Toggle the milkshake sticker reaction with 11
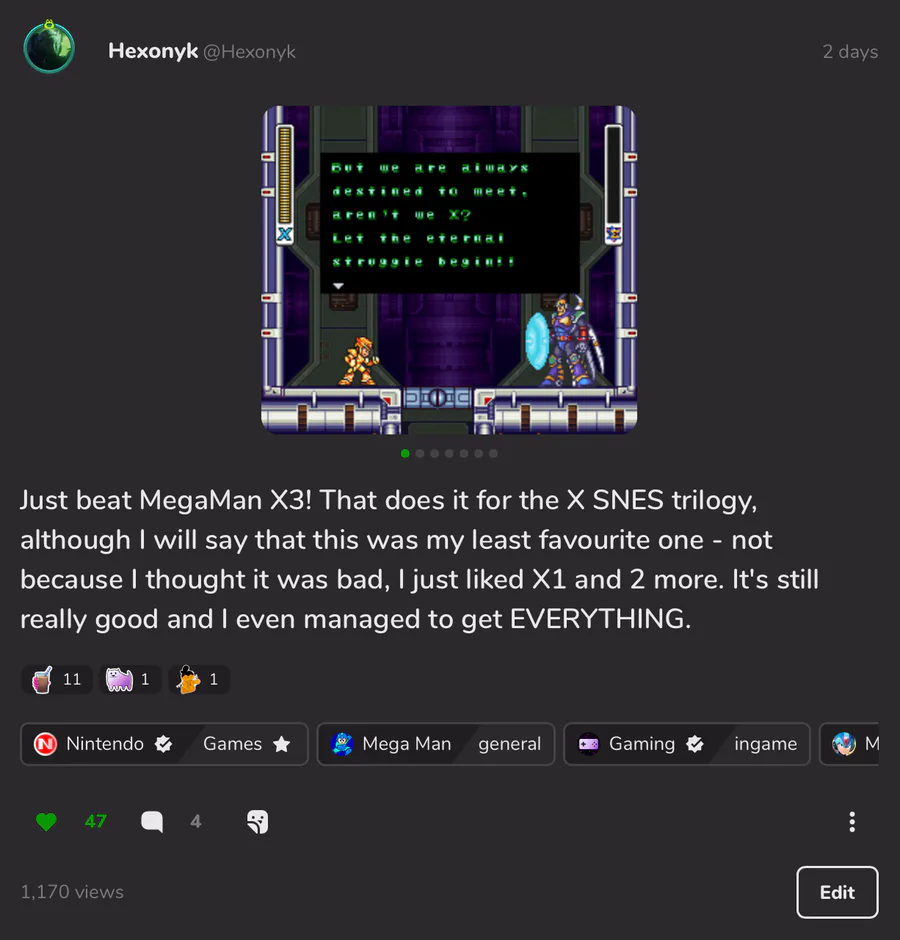Screen dimensions: 900x940 tap(57, 679)
